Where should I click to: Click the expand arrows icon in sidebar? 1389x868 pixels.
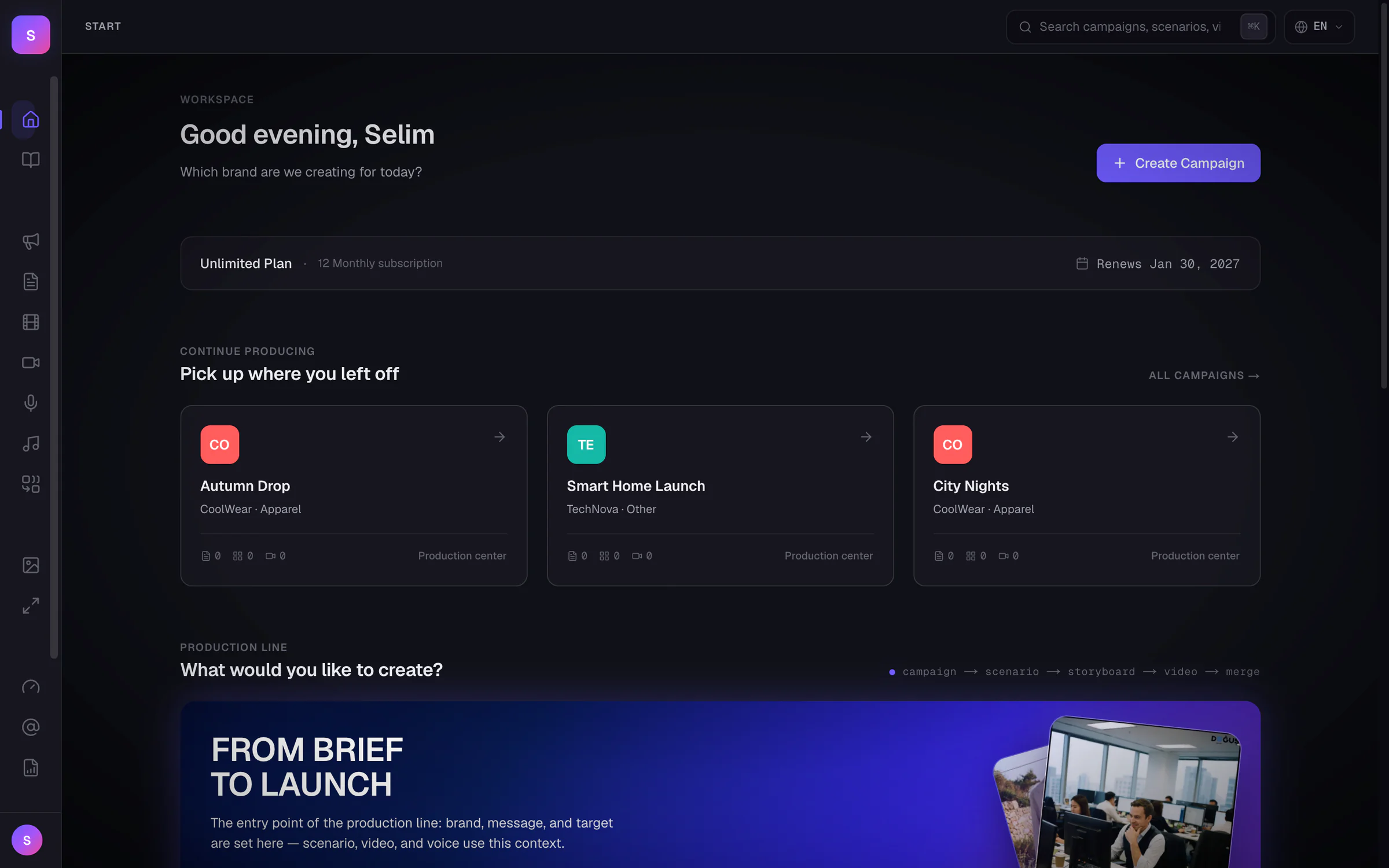31,605
